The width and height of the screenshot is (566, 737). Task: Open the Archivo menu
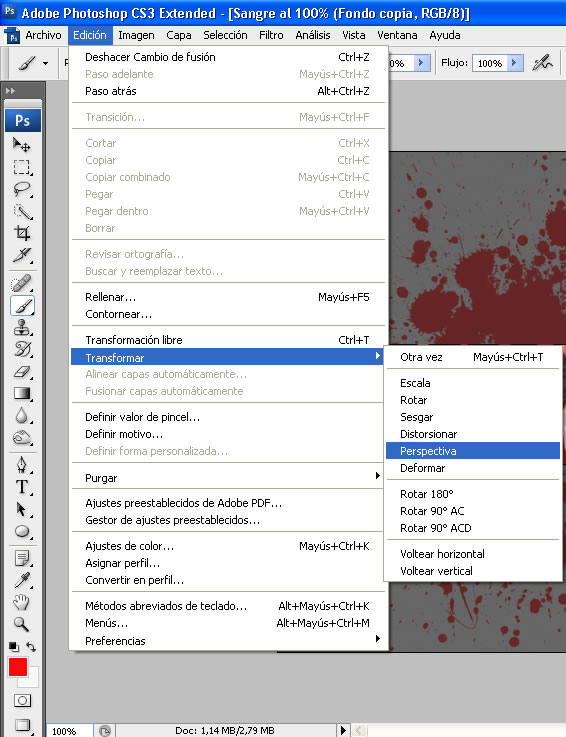[43, 35]
